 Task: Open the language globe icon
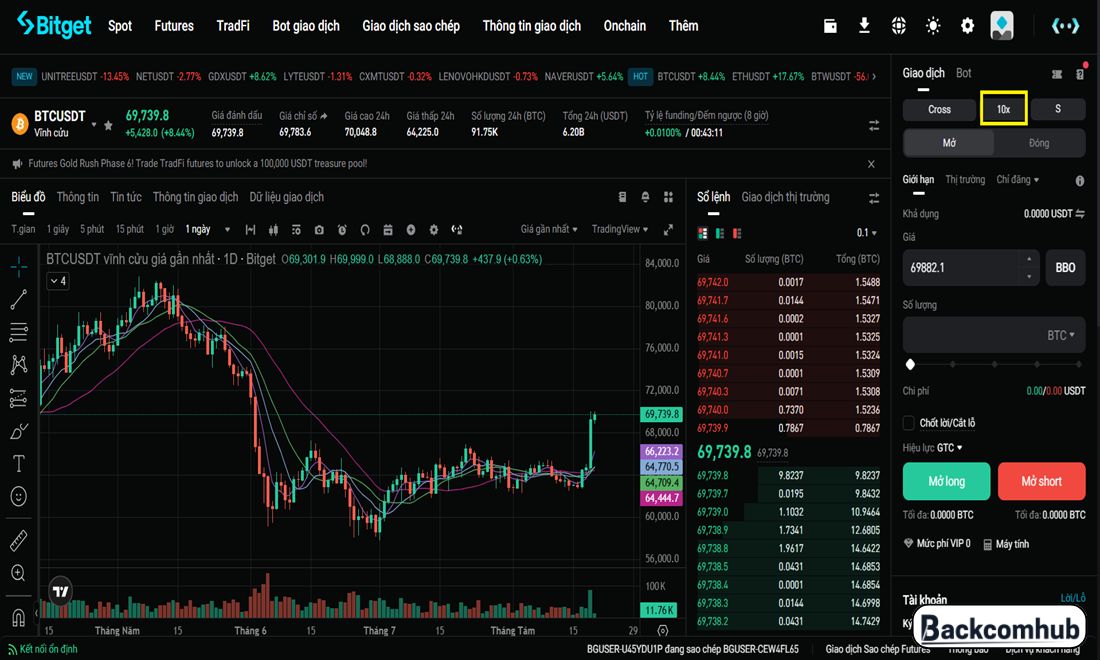click(899, 26)
